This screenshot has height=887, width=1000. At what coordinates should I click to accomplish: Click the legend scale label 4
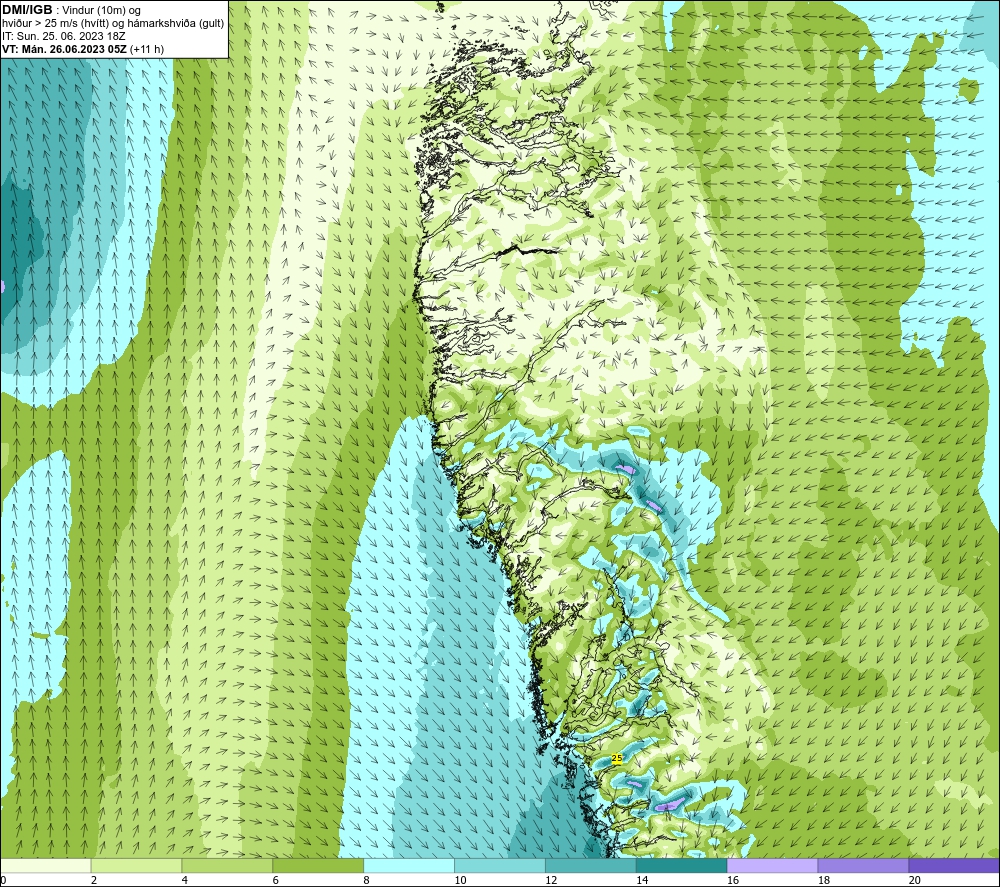coord(184,881)
